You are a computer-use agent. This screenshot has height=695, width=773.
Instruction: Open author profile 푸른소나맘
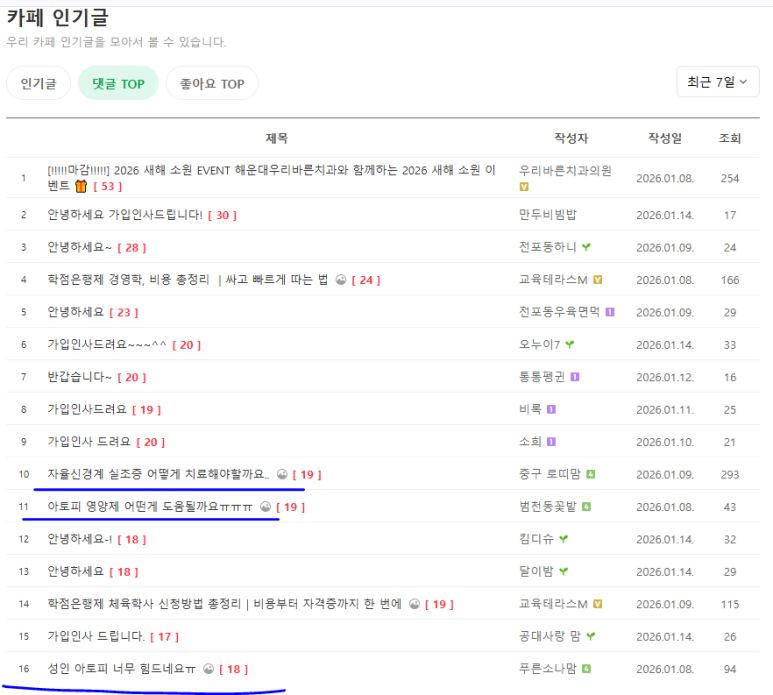[547, 668]
